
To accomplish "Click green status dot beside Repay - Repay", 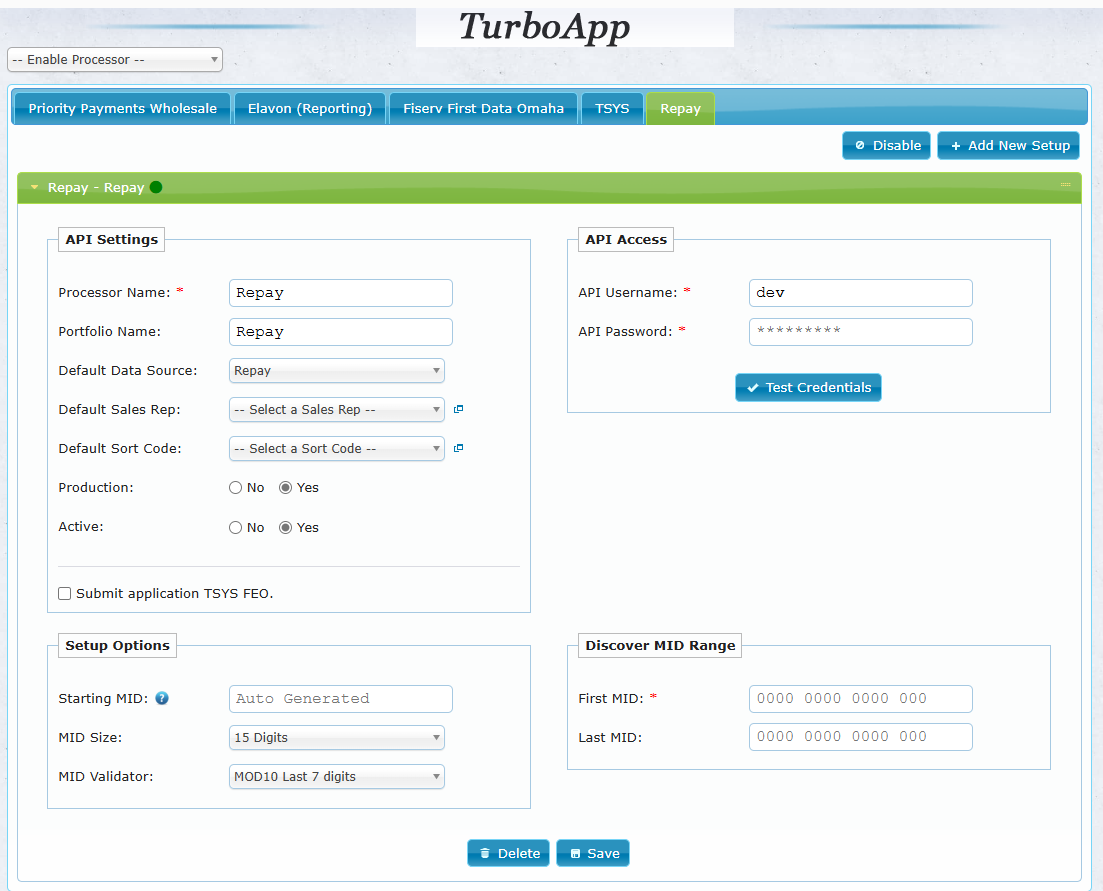I will point(156,187).
